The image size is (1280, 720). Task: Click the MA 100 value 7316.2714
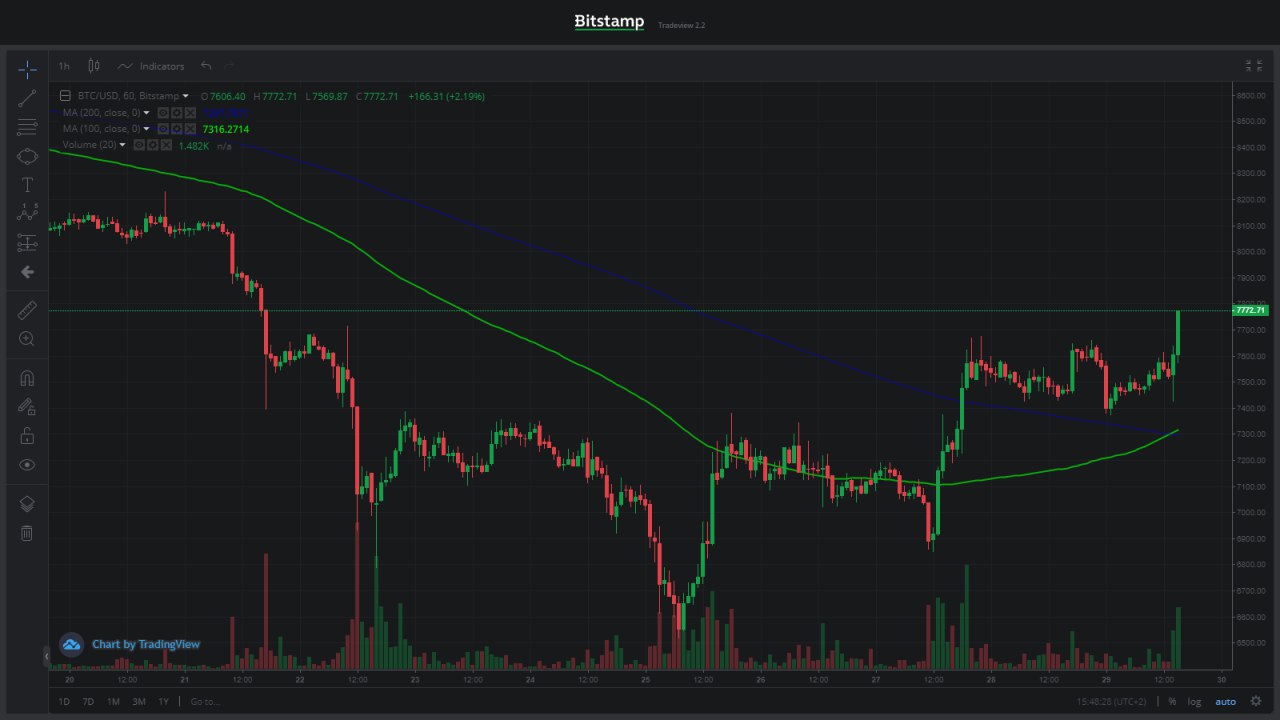click(226, 129)
